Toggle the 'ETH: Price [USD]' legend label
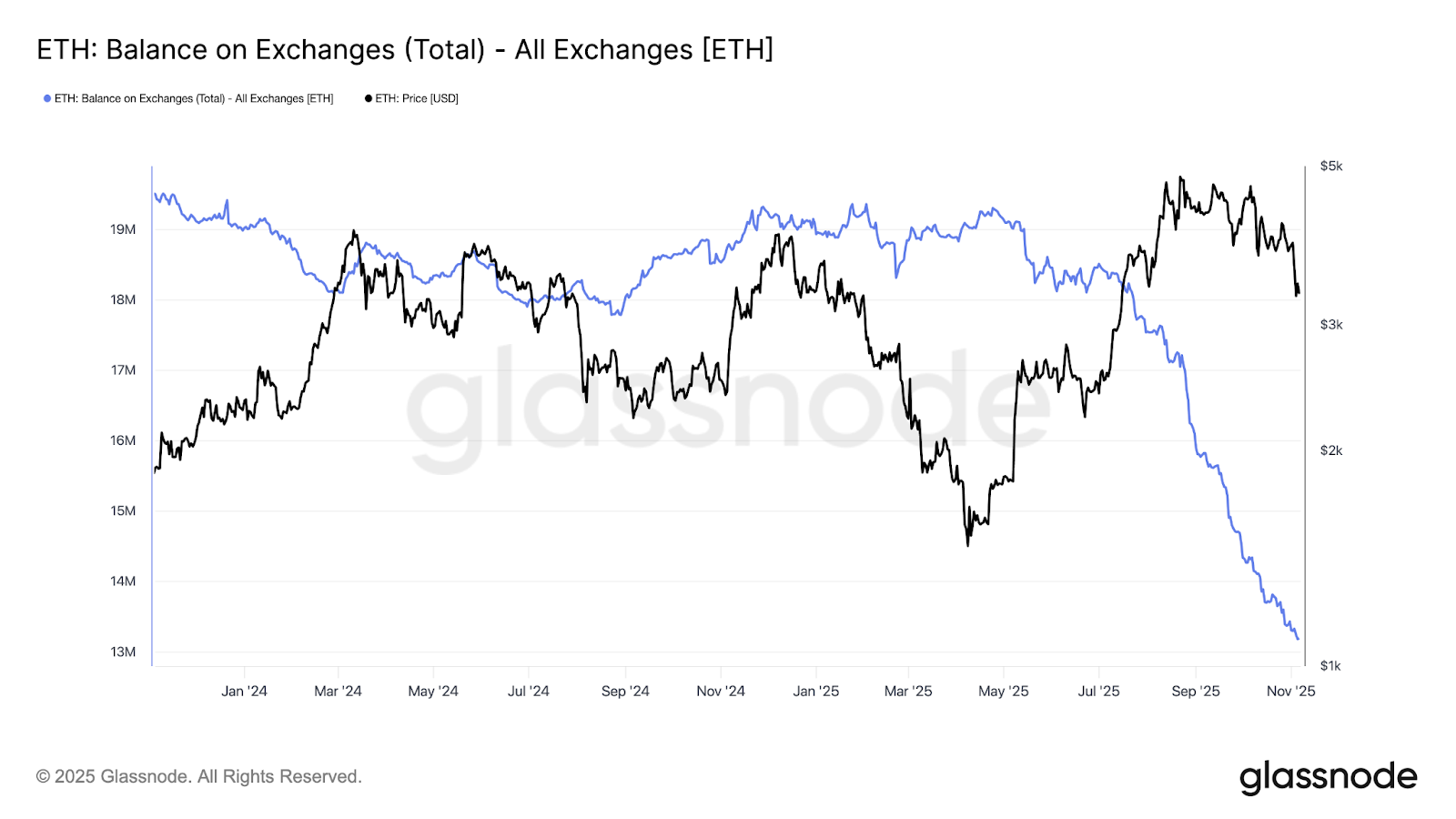This screenshot has height=819, width=1456. (x=417, y=98)
